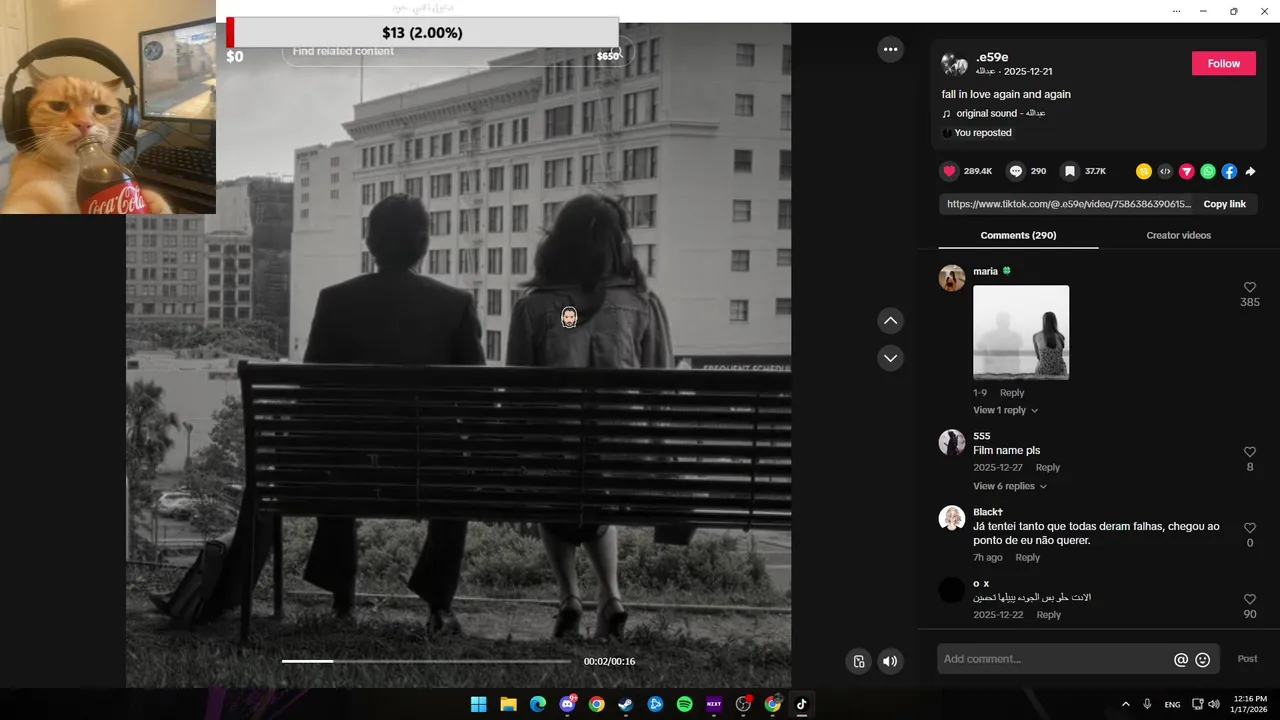Open the tray volume icon
1280x720 pixels.
pos(1214,704)
